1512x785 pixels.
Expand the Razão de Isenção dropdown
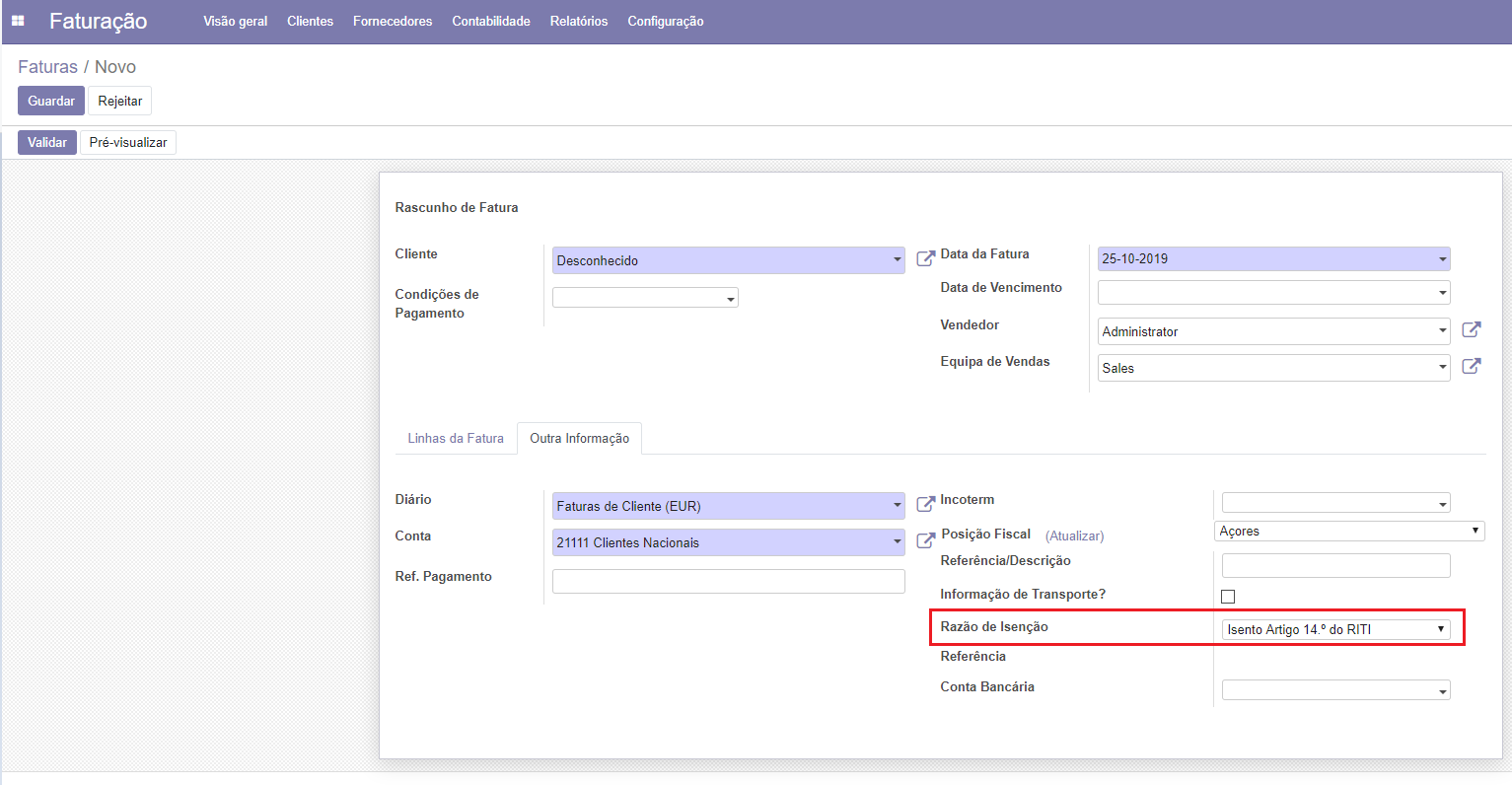pyautogui.click(x=1335, y=629)
